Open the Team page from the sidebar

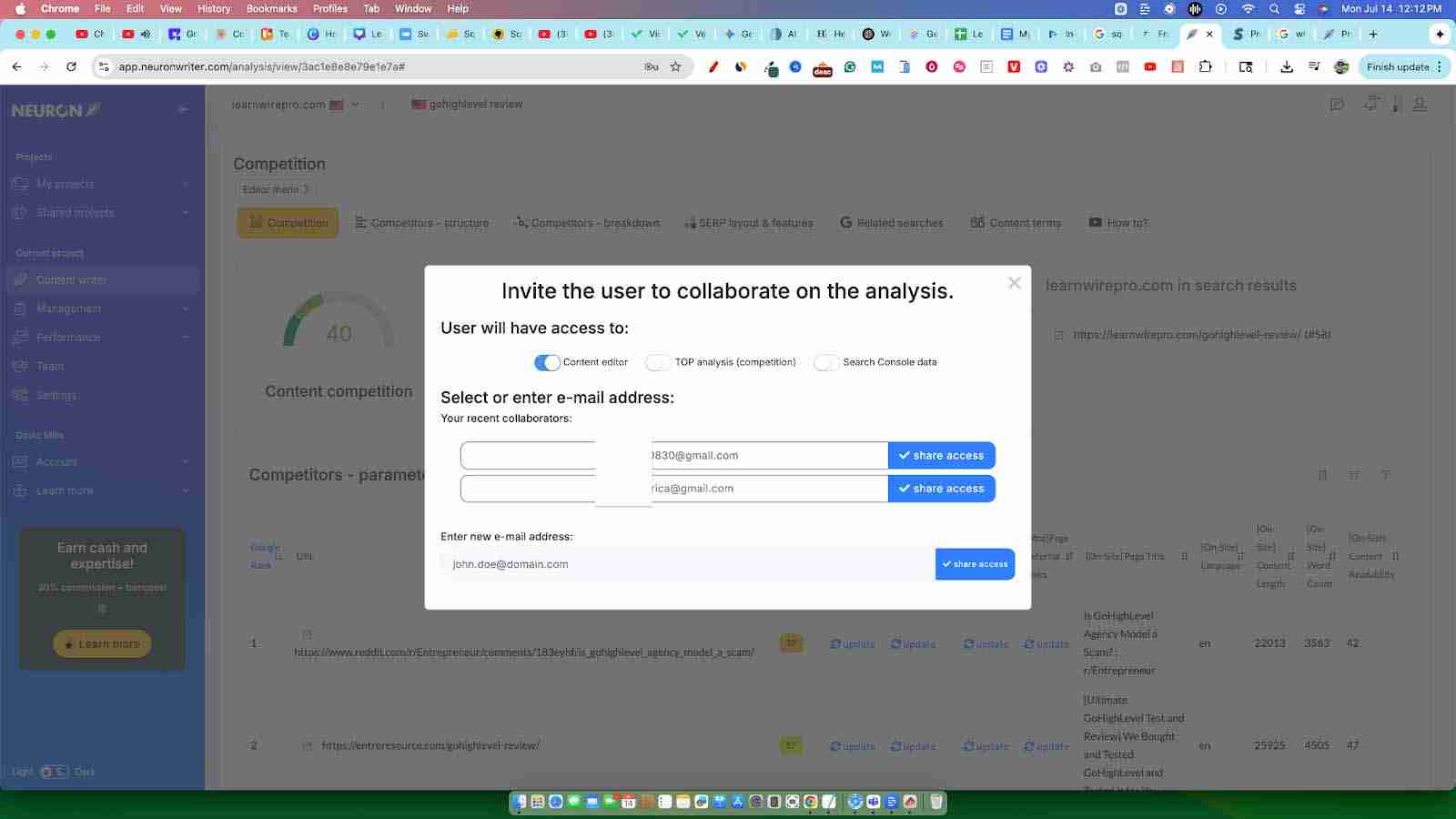(x=49, y=366)
